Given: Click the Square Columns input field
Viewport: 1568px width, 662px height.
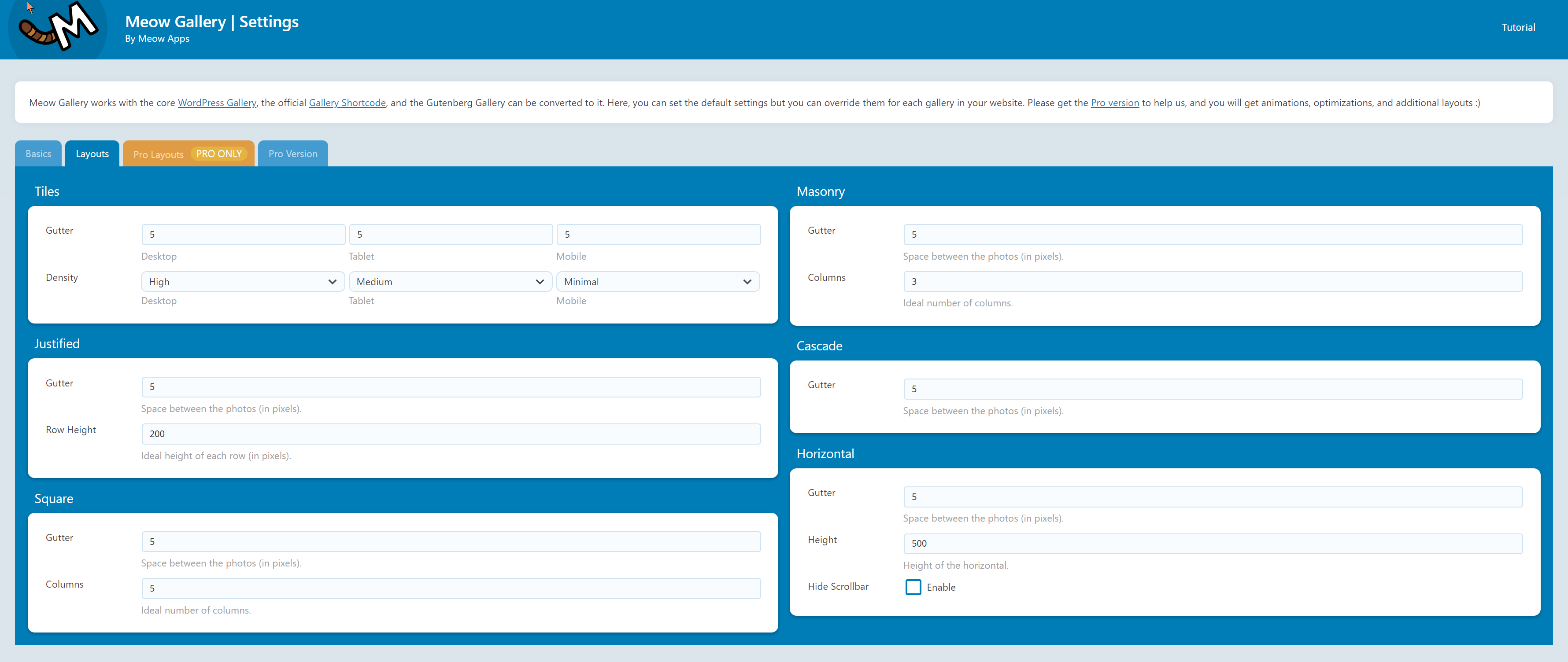Looking at the screenshot, I should pos(451,588).
